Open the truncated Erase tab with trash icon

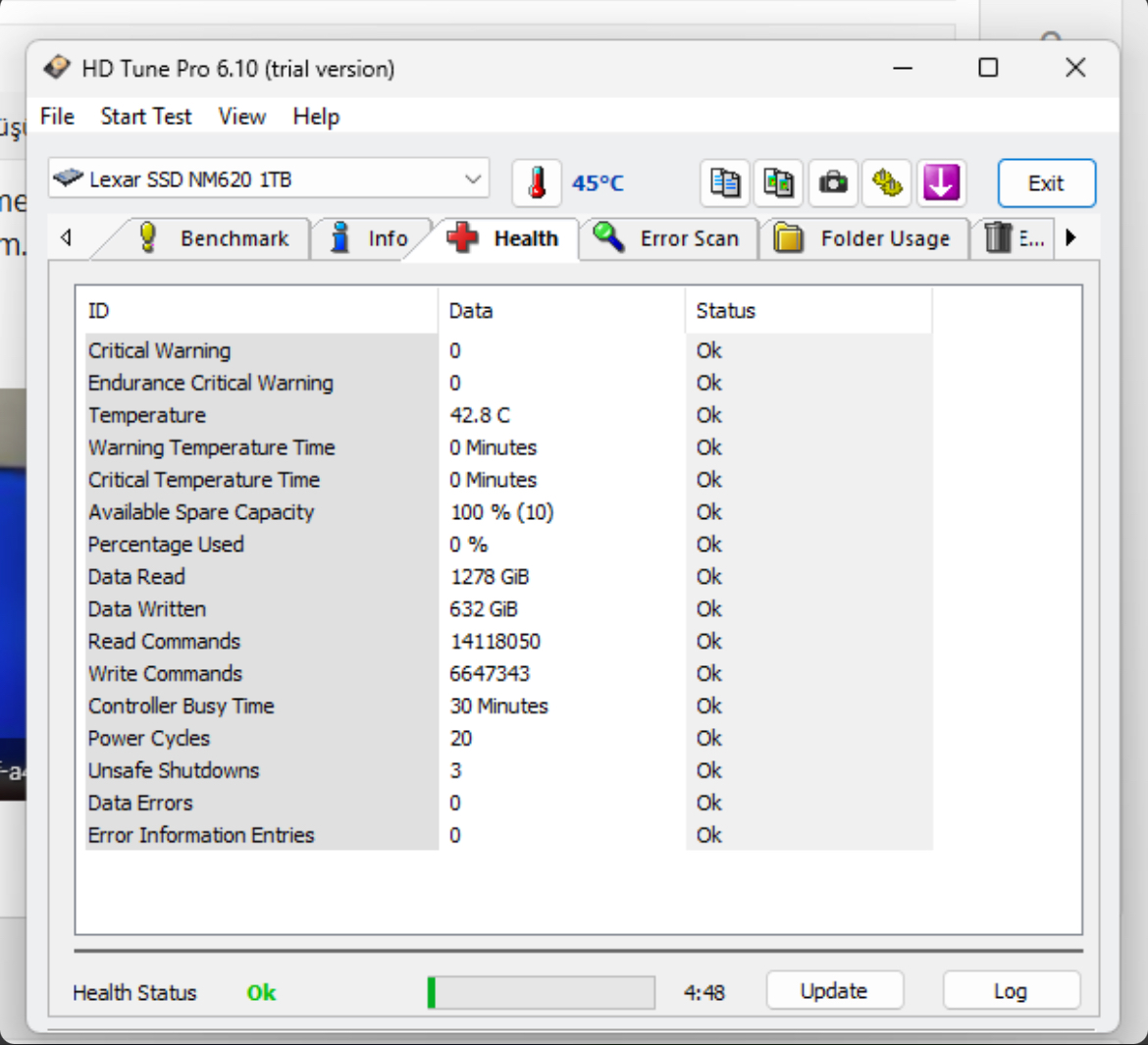(x=1014, y=238)
